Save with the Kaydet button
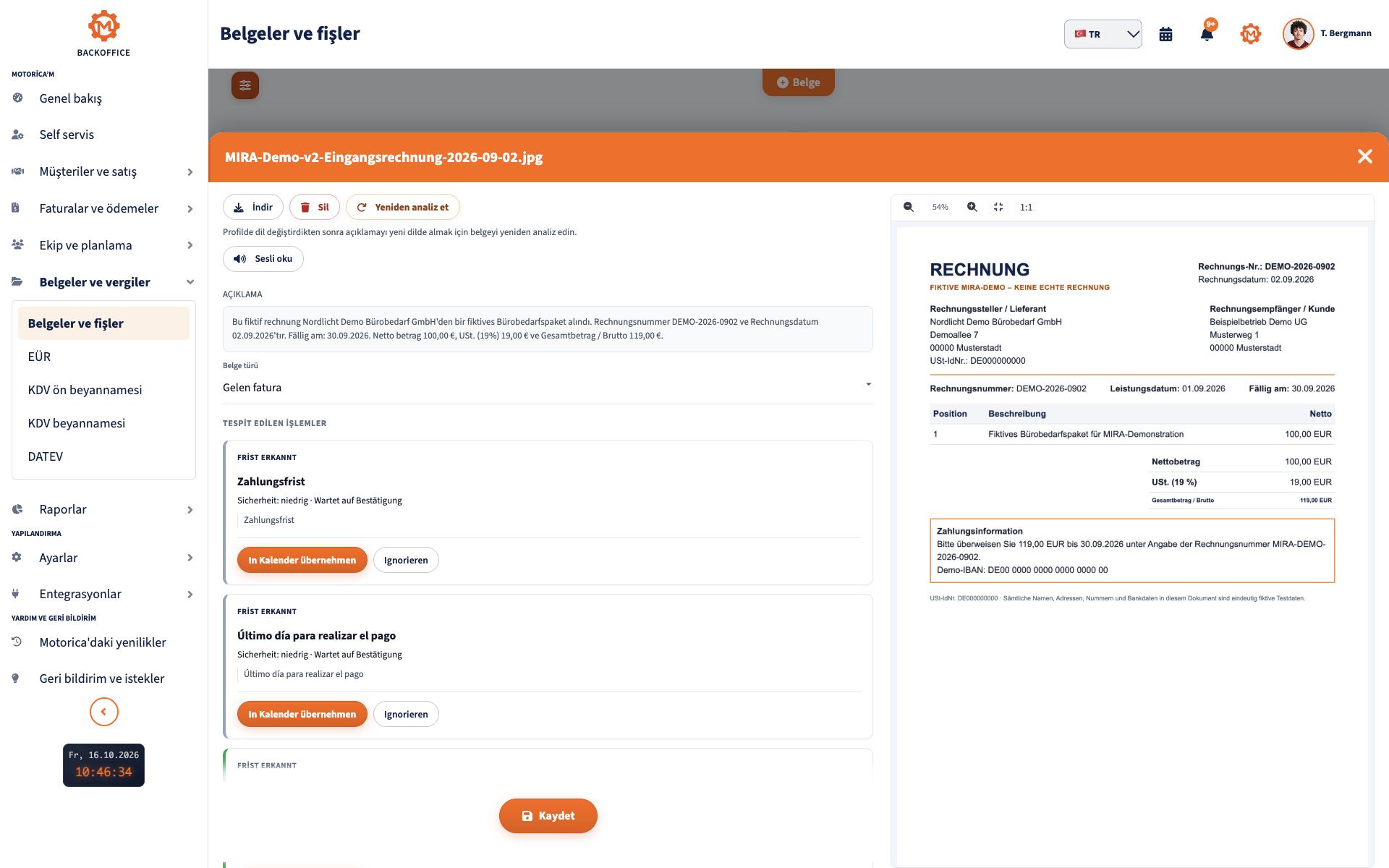 click(x=548, y=816)
